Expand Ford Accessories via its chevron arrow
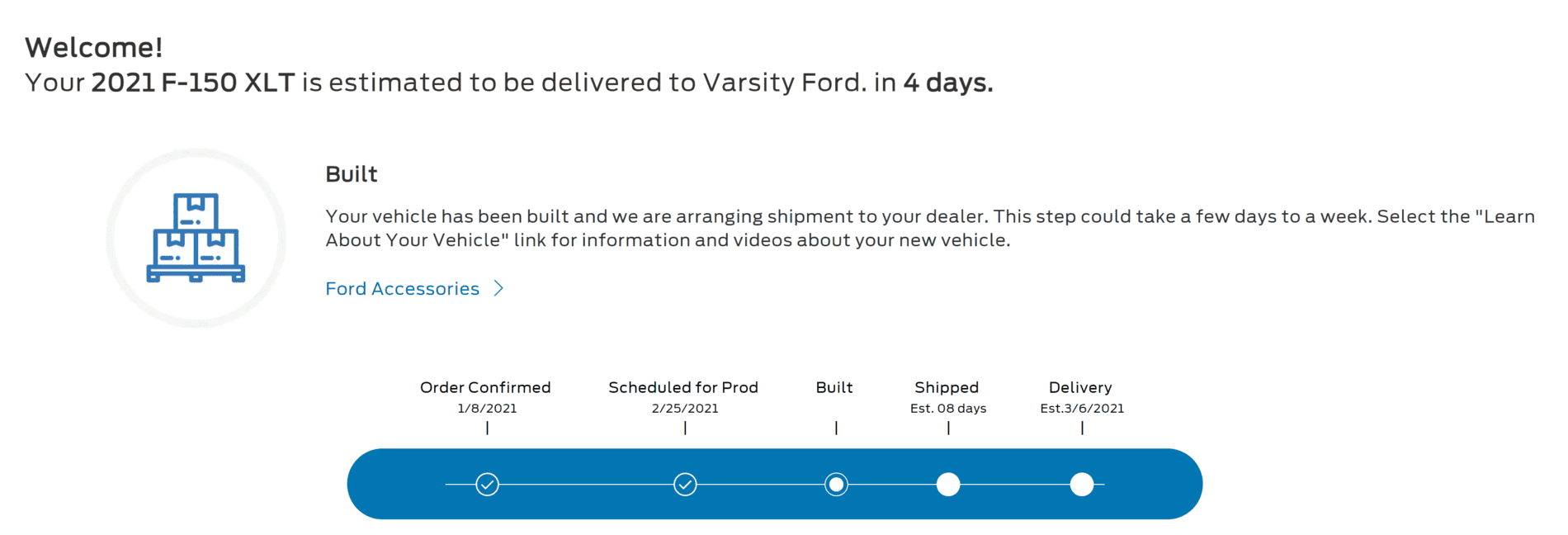 (x=498, y=288)
